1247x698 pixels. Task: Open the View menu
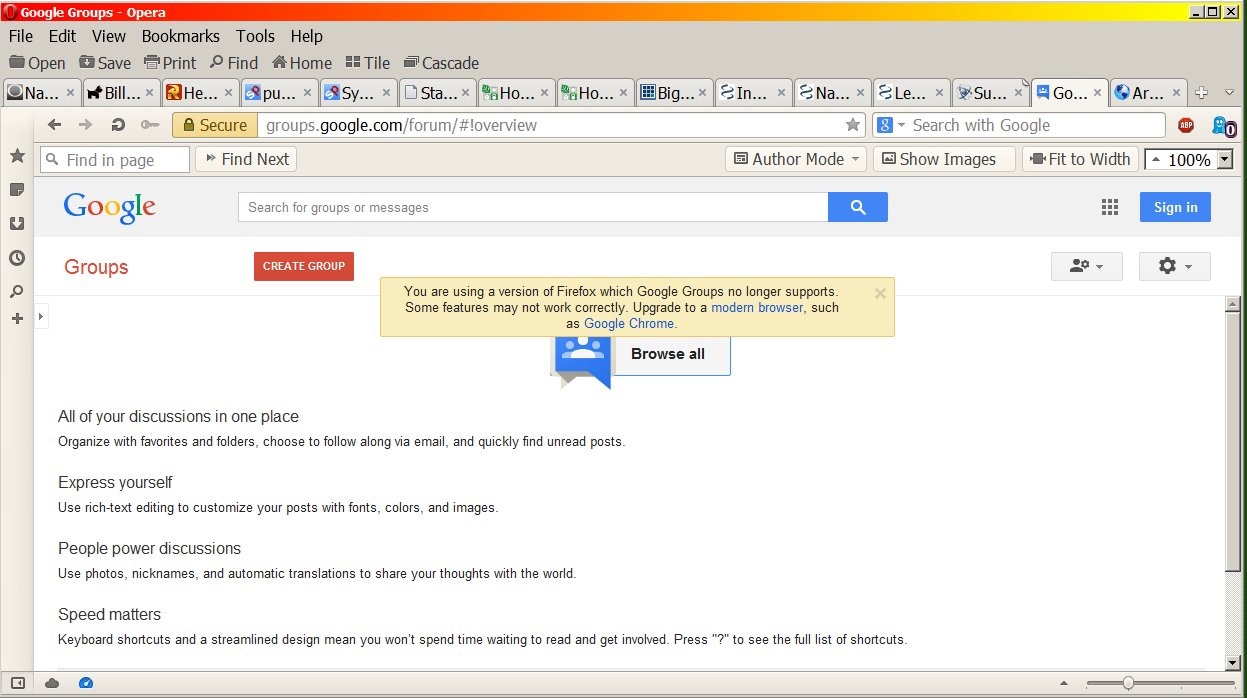point(109,36)
